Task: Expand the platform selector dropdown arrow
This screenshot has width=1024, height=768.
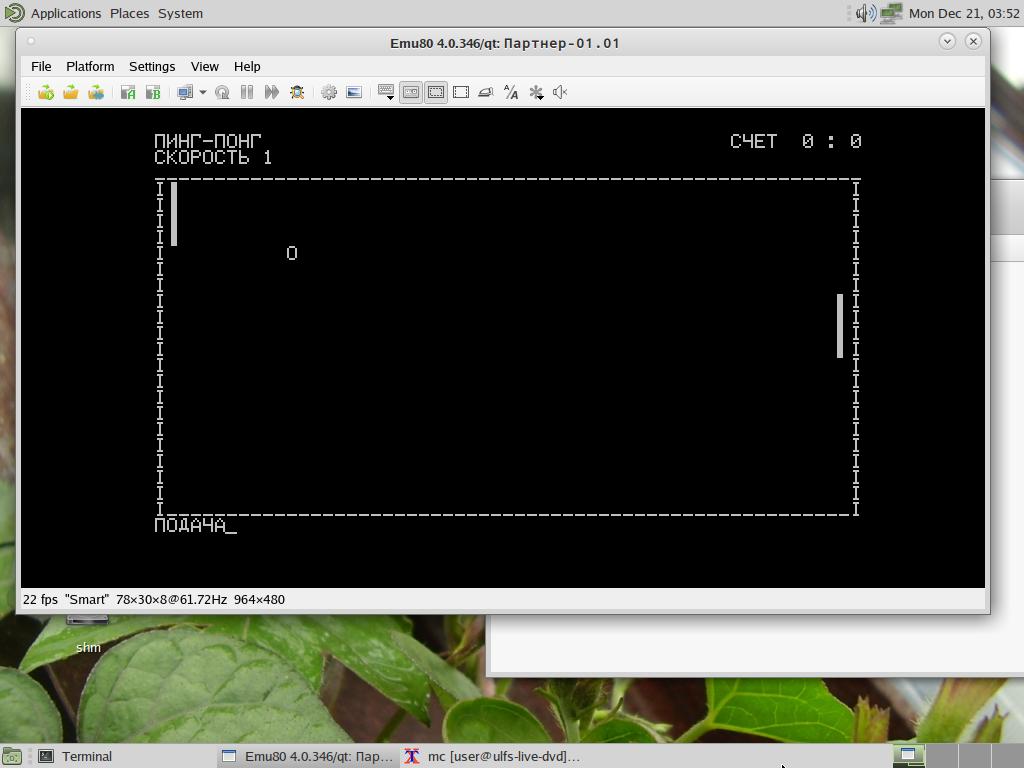Action: [202, 92]
